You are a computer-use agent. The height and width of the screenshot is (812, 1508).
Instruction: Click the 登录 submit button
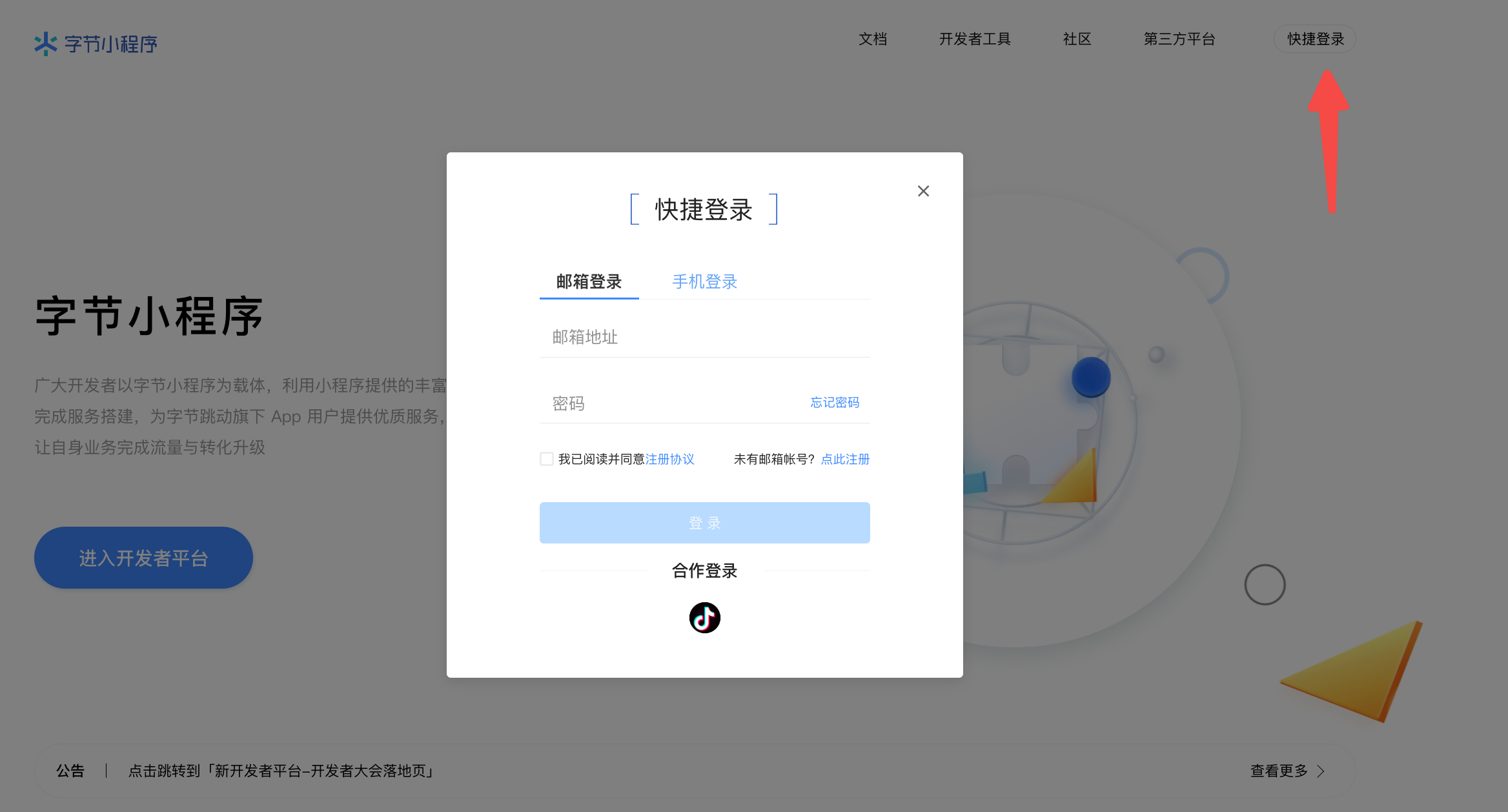pyautogui.click(x=704, y=523)
